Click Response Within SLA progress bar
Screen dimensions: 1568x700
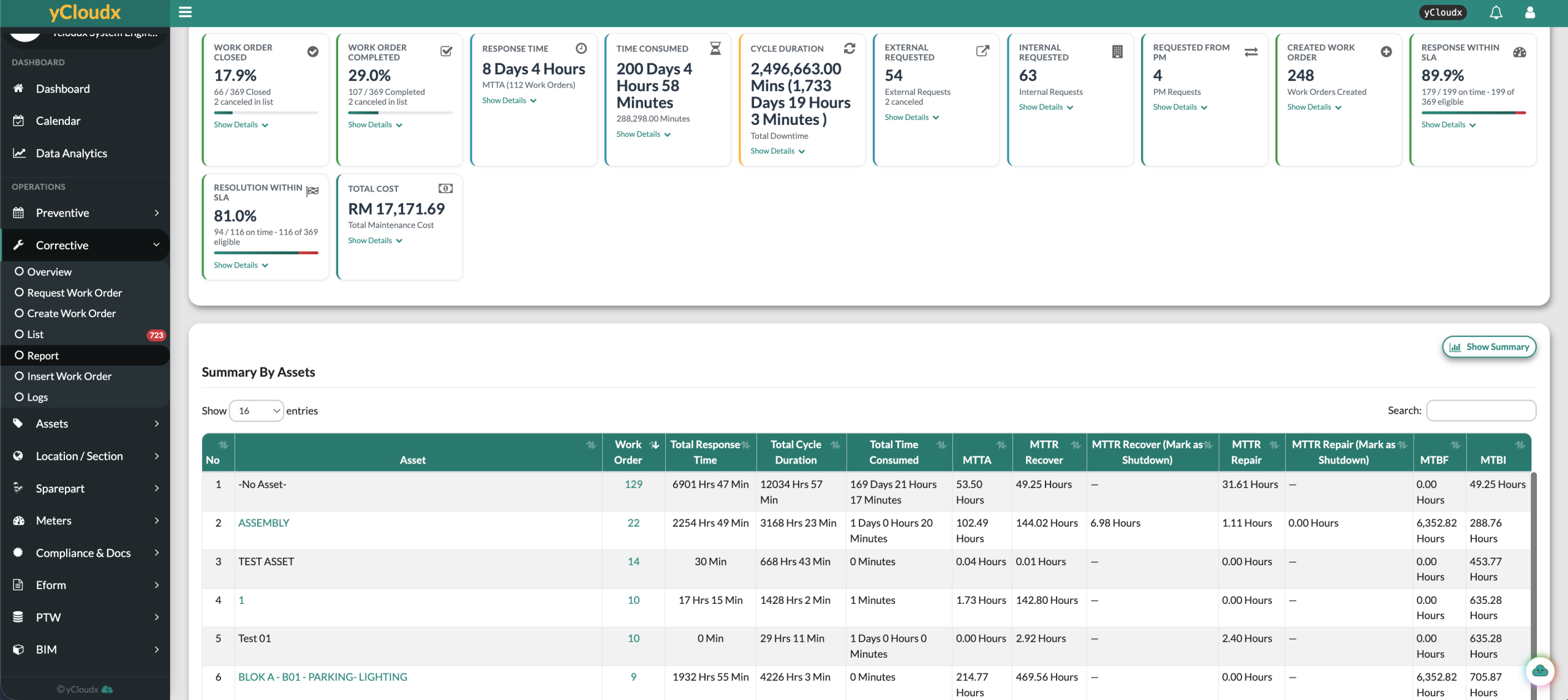click(1473, 113)
